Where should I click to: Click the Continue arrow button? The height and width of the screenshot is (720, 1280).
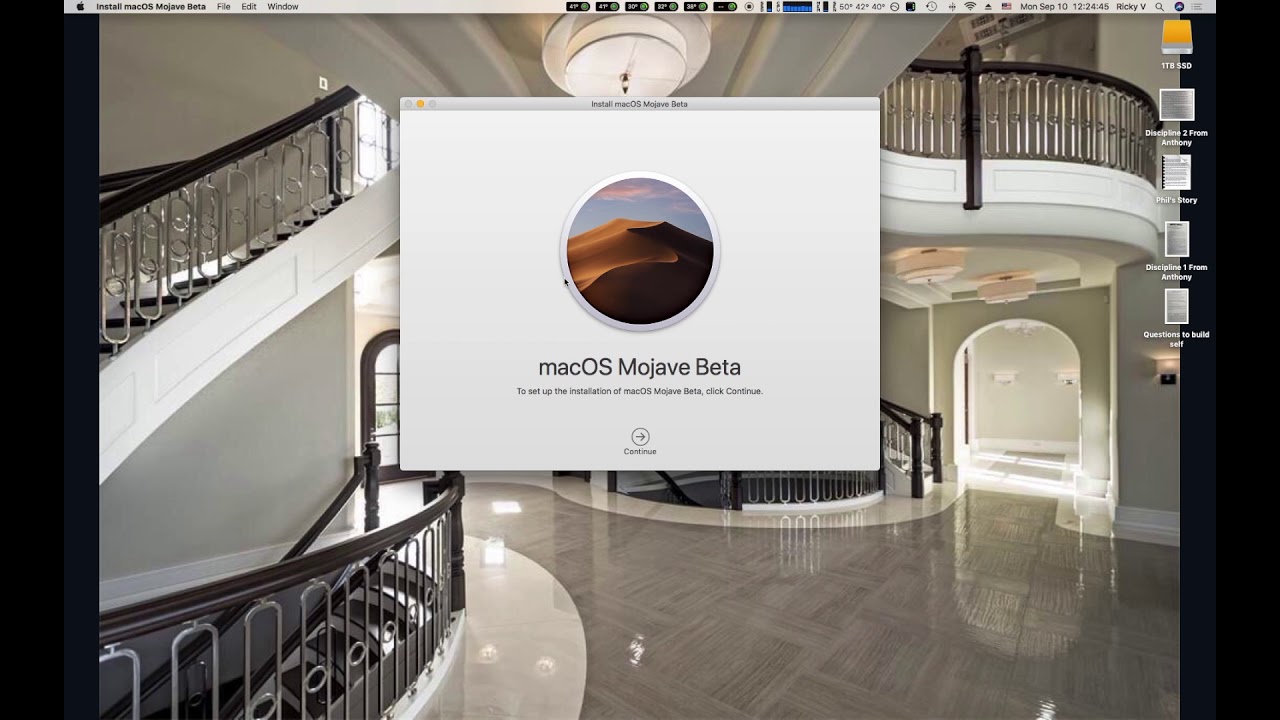pos(640,436)
